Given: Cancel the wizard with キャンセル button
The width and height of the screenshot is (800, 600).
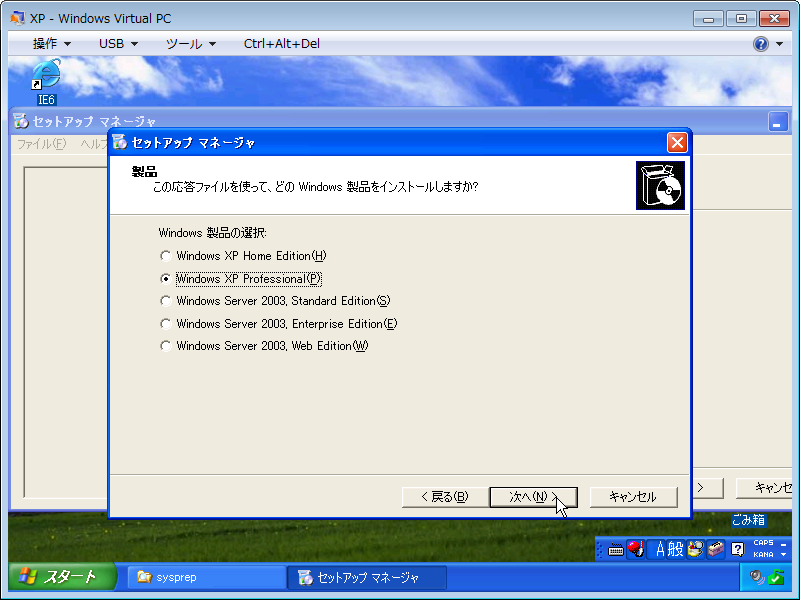Looking at the screenshot, I should pyautogui.click(x=633, y=497).
